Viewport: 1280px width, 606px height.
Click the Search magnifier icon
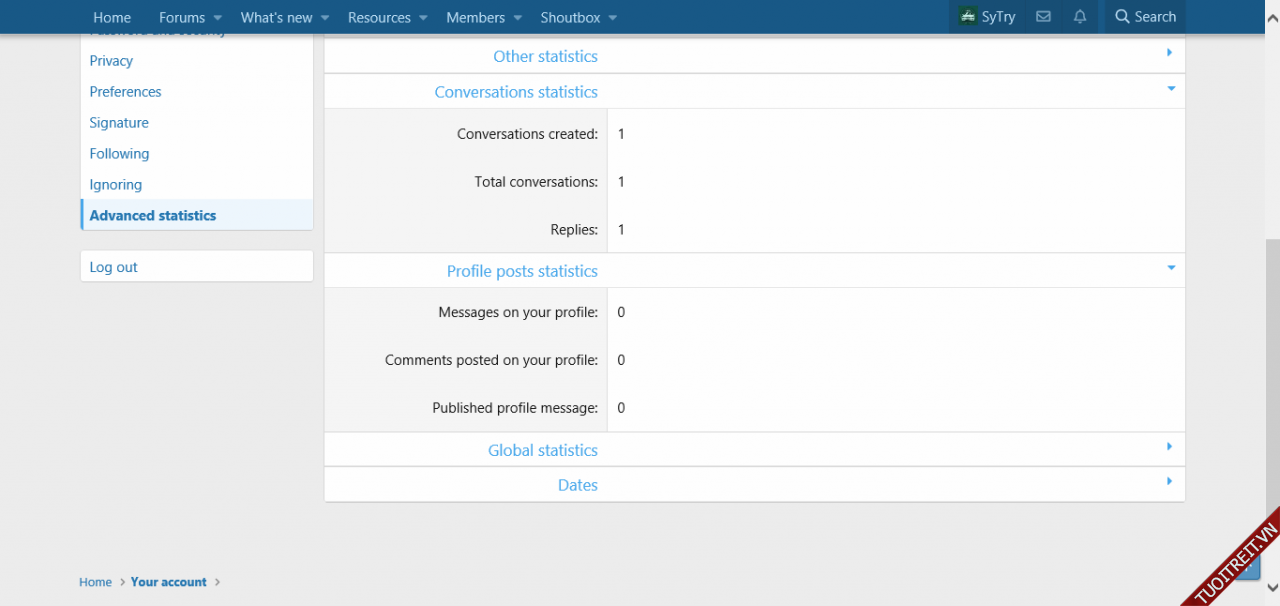pyautogui.click(x=1122, y=17)
